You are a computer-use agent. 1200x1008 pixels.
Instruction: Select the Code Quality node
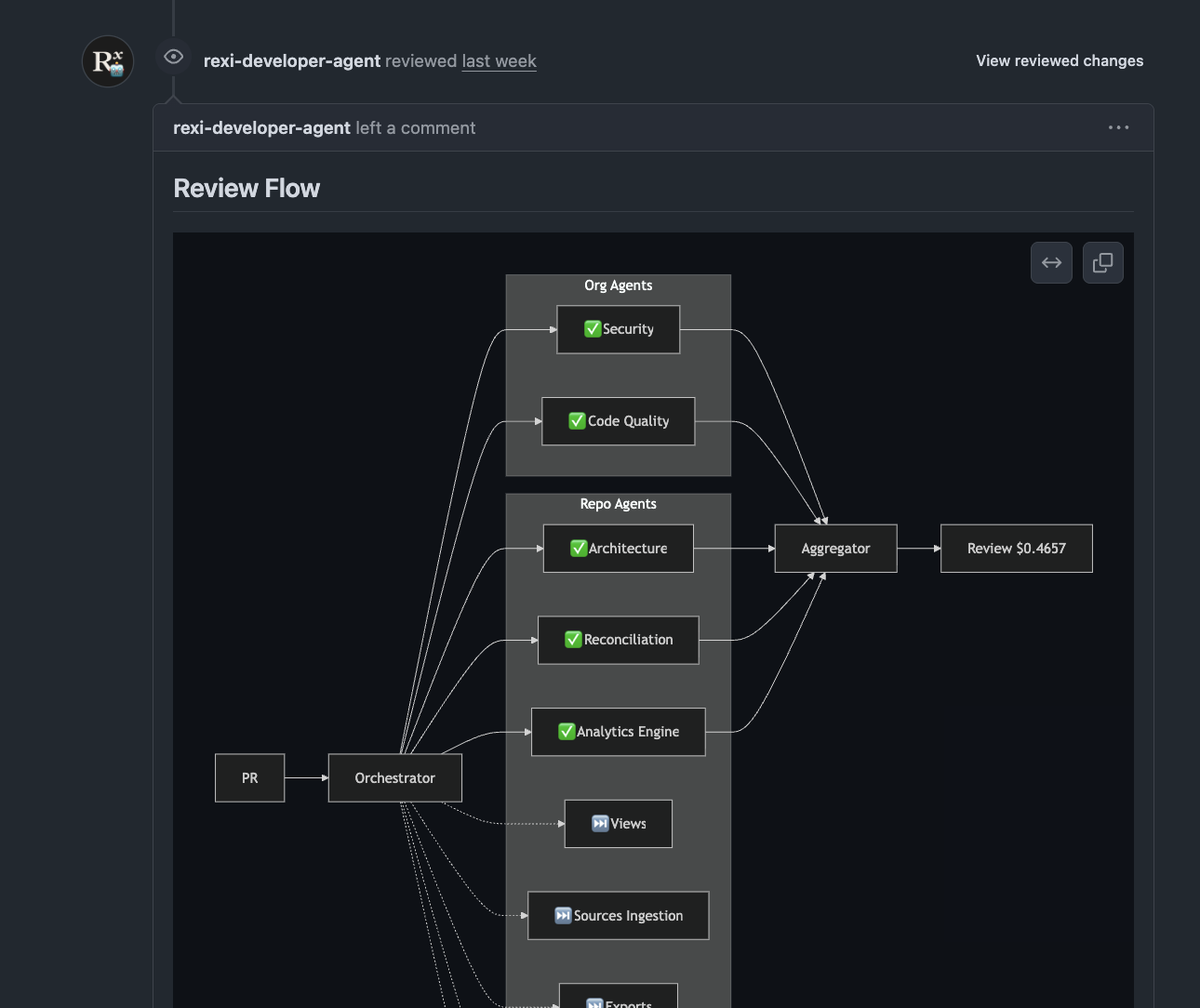point(619,421)
